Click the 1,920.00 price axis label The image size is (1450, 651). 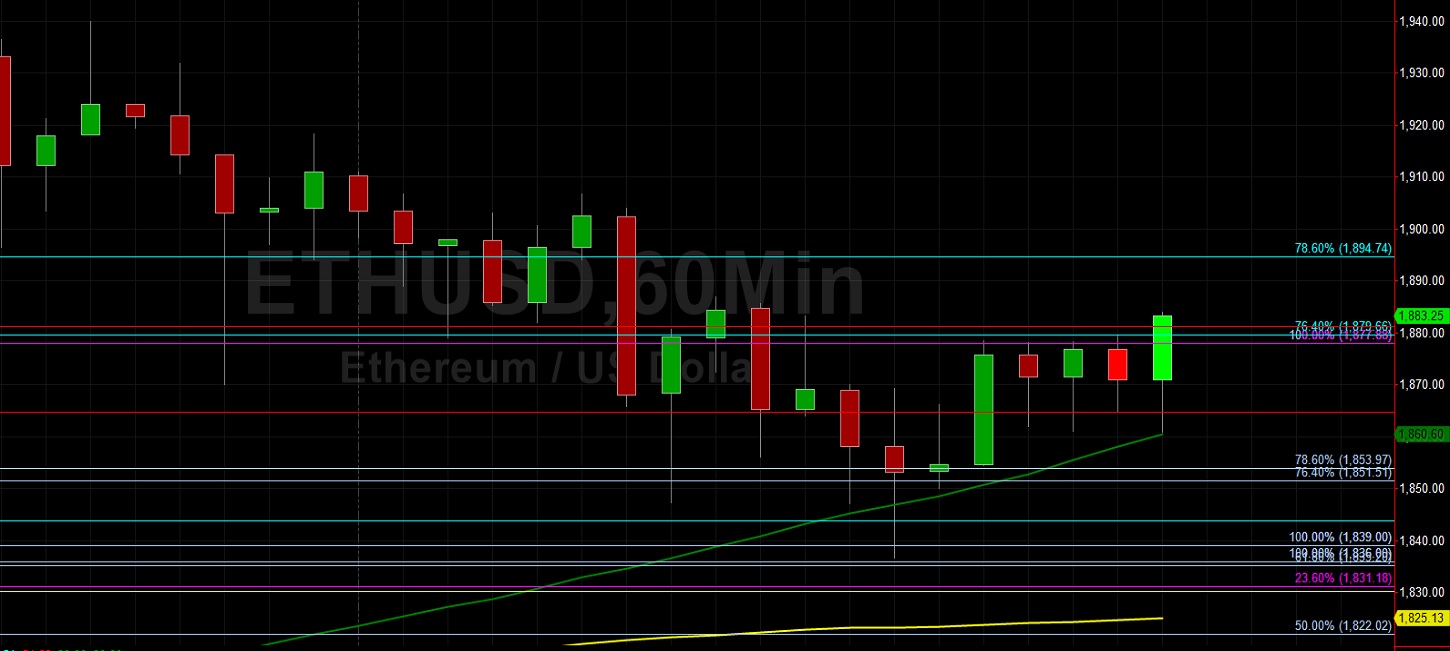[1423, 125]
